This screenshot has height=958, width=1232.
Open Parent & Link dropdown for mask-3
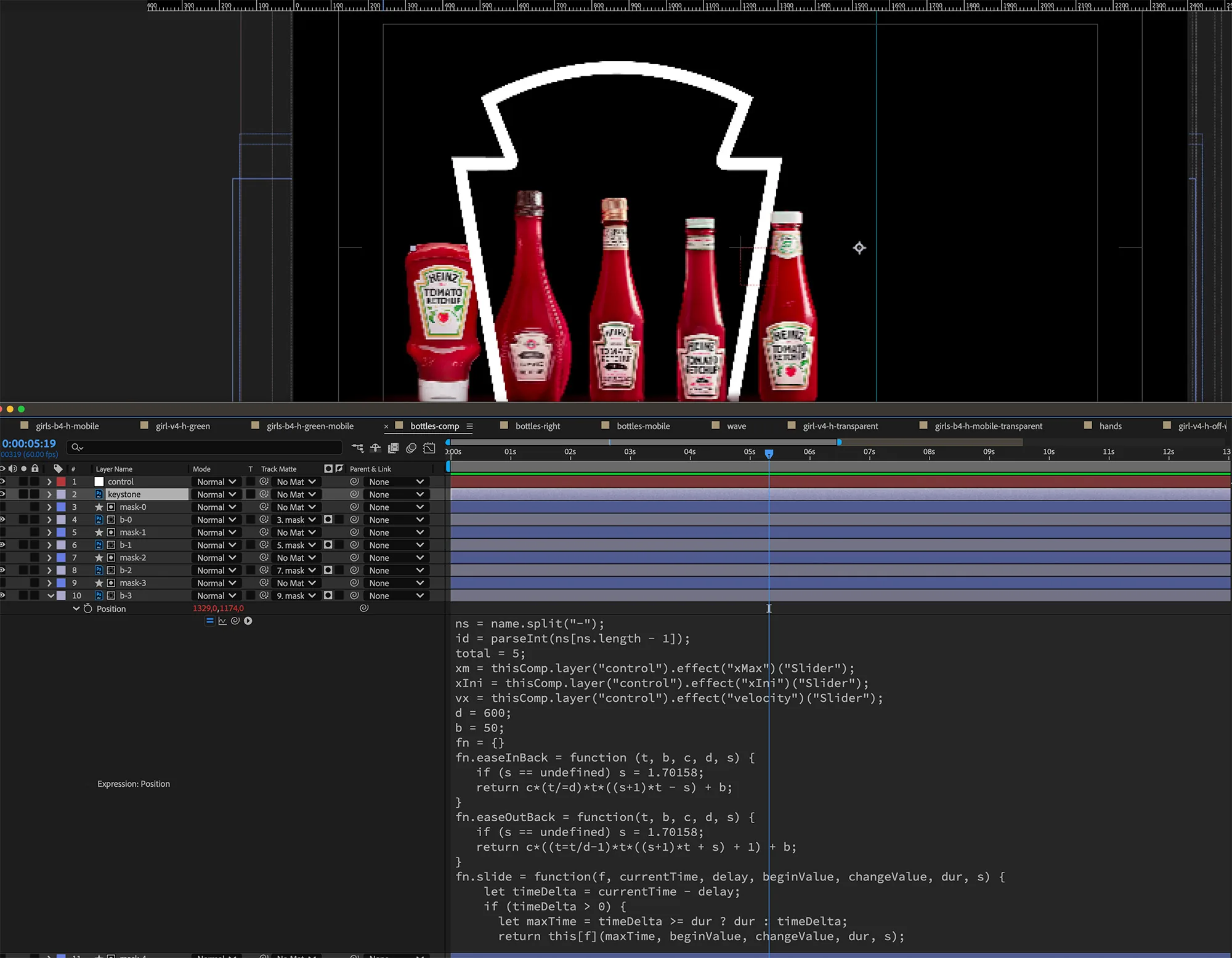click(396, 583)
